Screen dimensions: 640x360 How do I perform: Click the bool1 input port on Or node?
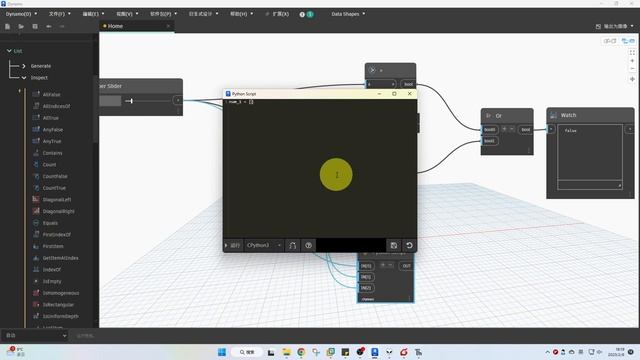(x=489, y=141)
